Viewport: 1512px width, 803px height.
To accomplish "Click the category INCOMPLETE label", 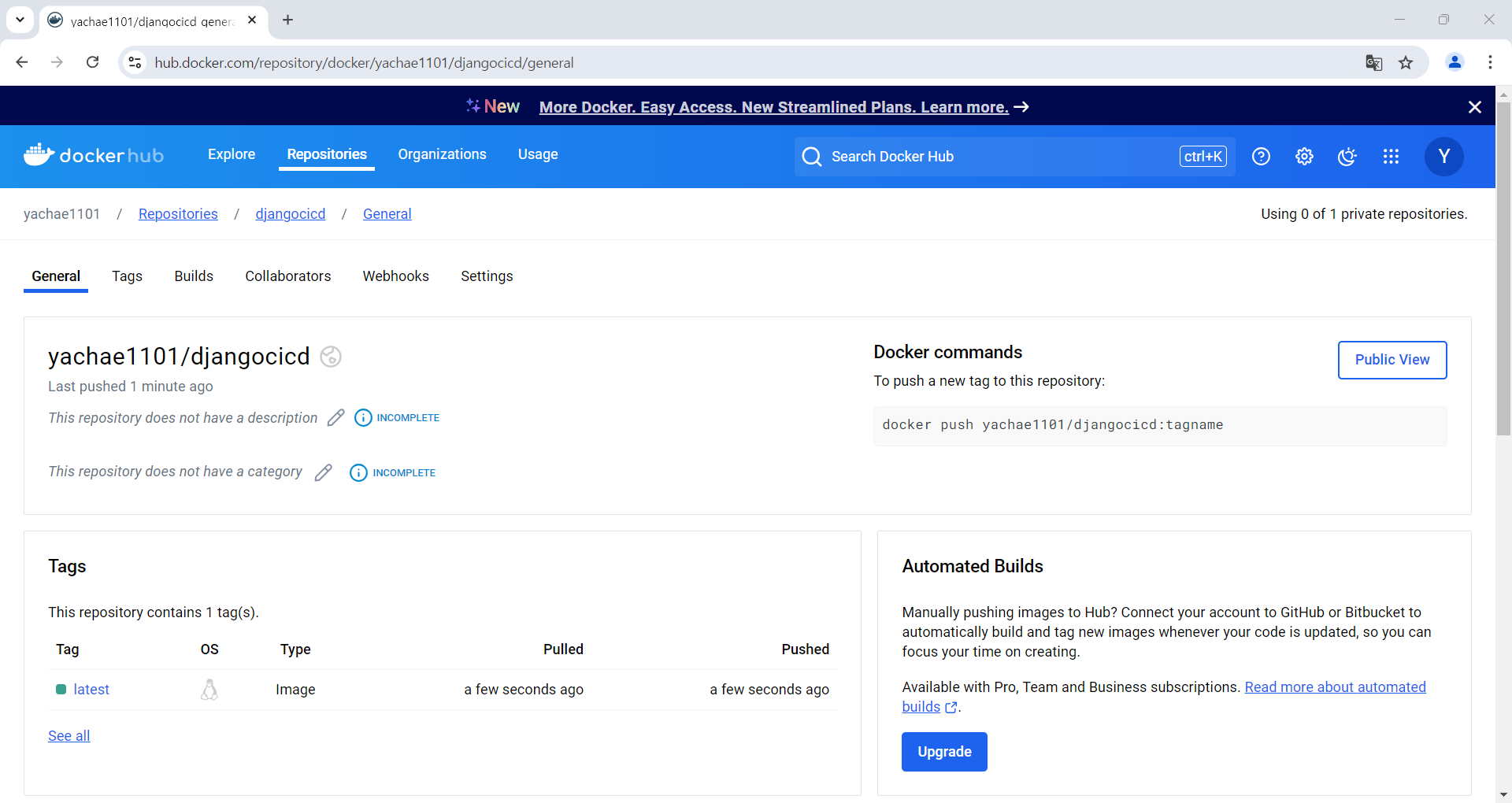I will point(404,473).
